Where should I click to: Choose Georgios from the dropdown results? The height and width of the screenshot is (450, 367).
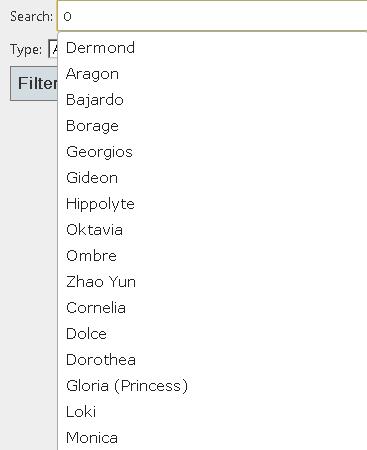212,152
